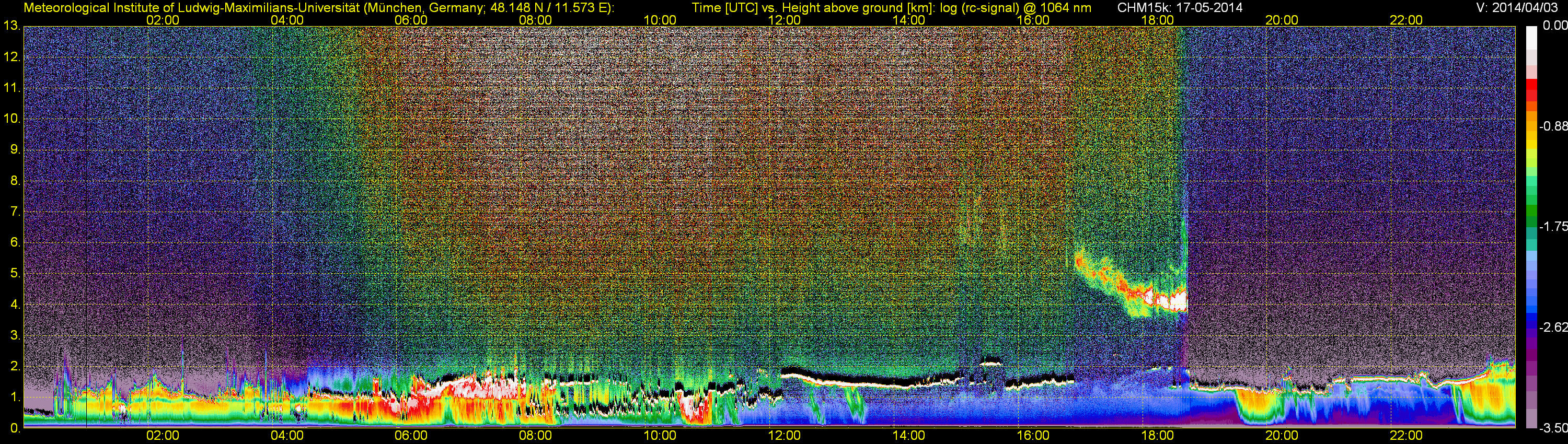Click the 4 km label on the height axis
This screenshot has height=444, width=1568.
point(15,305)
